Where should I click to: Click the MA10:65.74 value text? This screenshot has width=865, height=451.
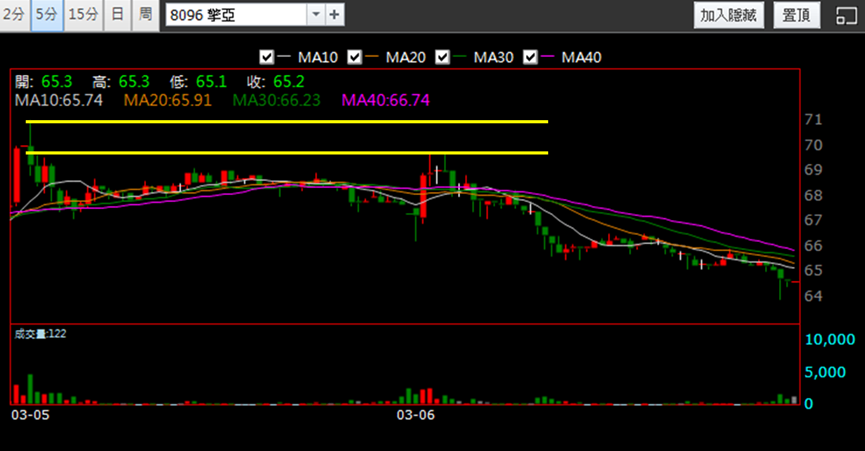pos(58,100)
